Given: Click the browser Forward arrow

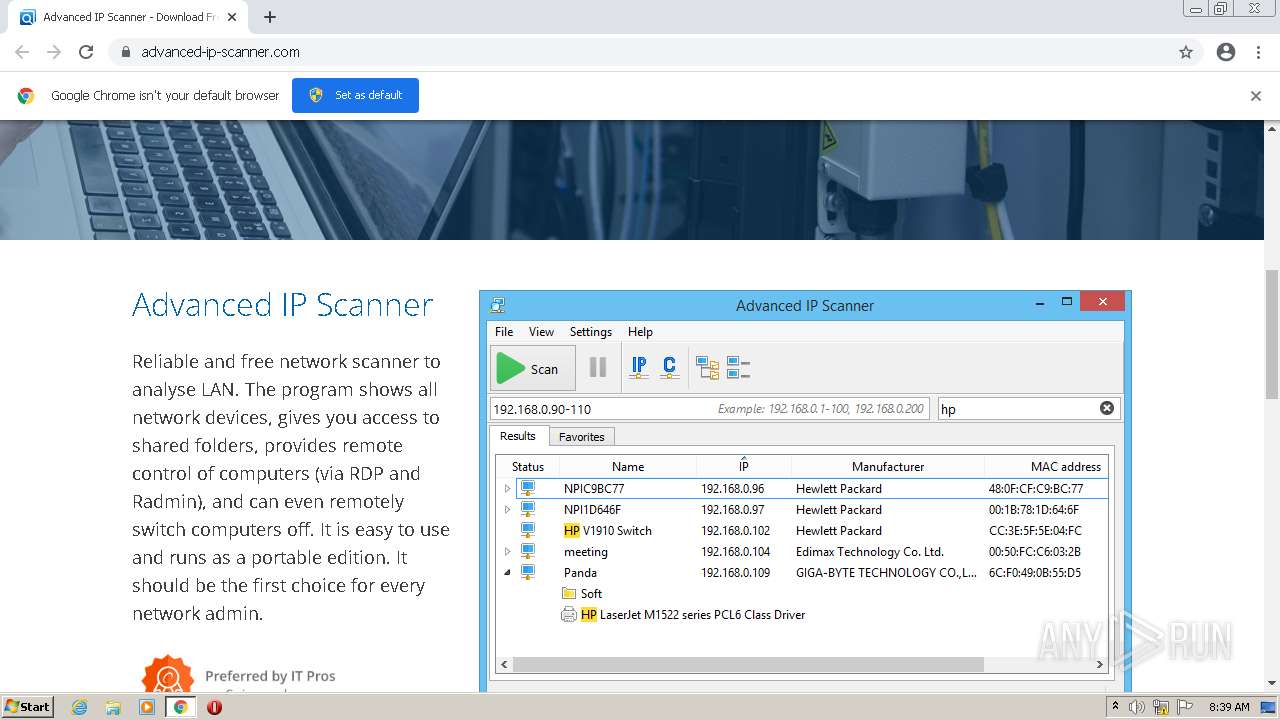Looking at the screenshot, I should point(54,52).
